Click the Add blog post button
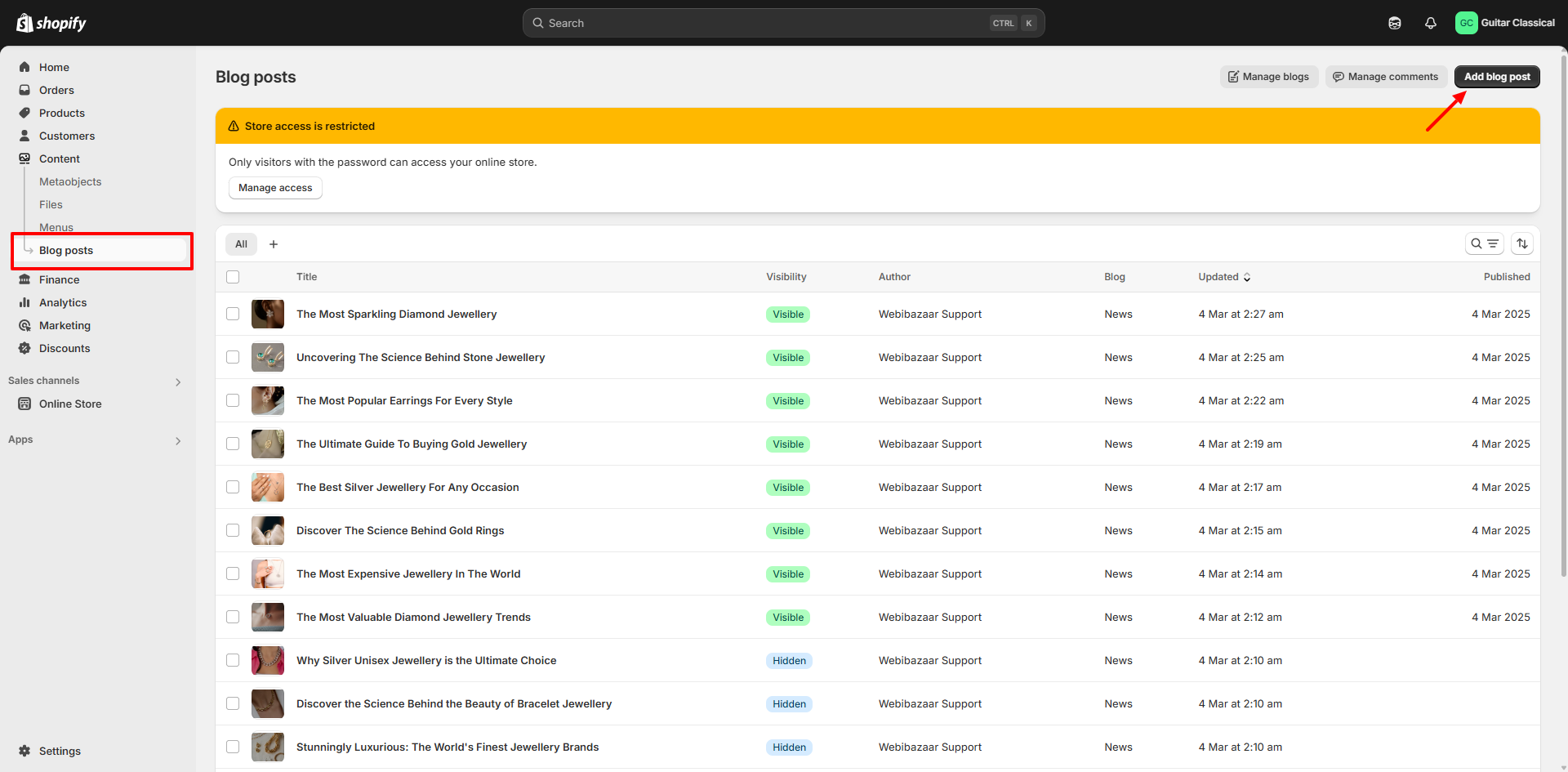Screen dimensions: 1568x772 click(1496, 77)
